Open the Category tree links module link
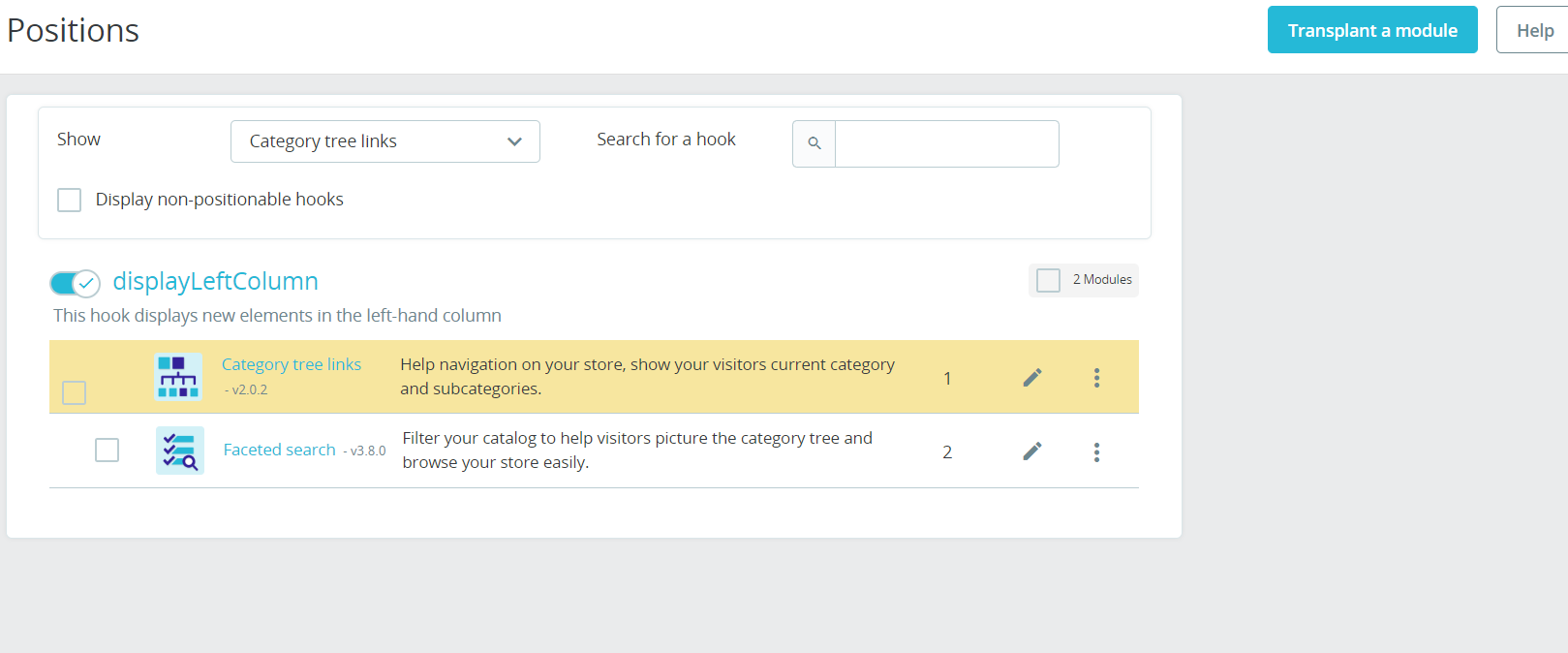 tap(292, 364)
